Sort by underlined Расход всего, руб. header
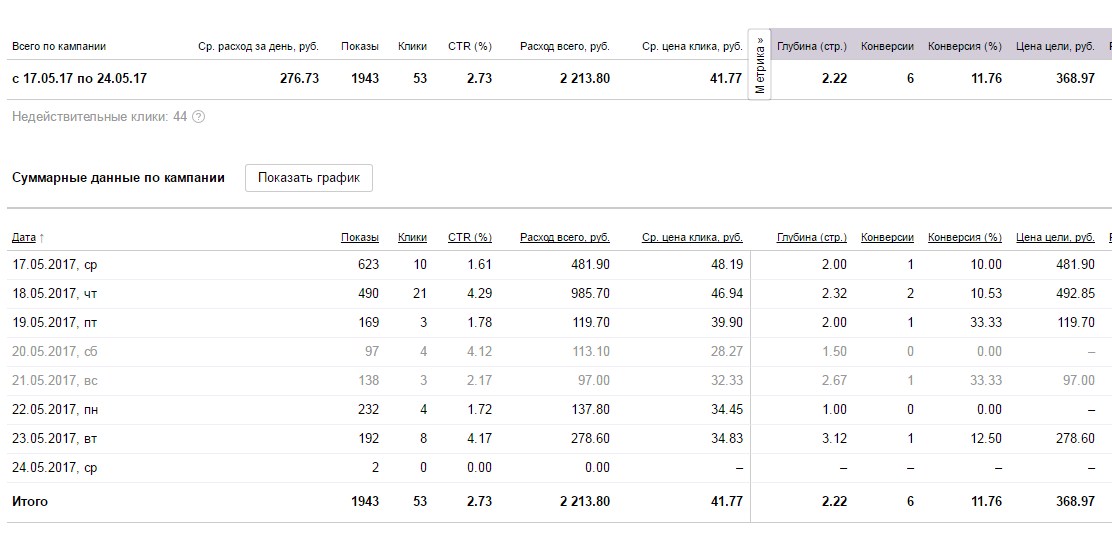Viewport: 1112px width, 540px height. coord(564,238)
